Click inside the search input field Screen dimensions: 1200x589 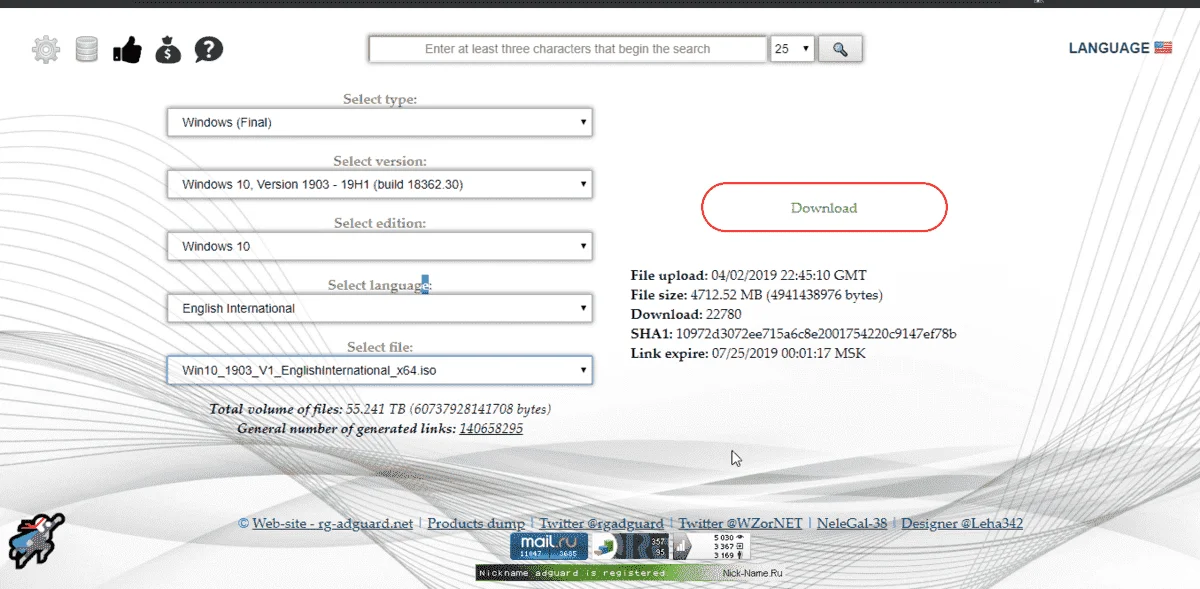[x=567, y=49]
